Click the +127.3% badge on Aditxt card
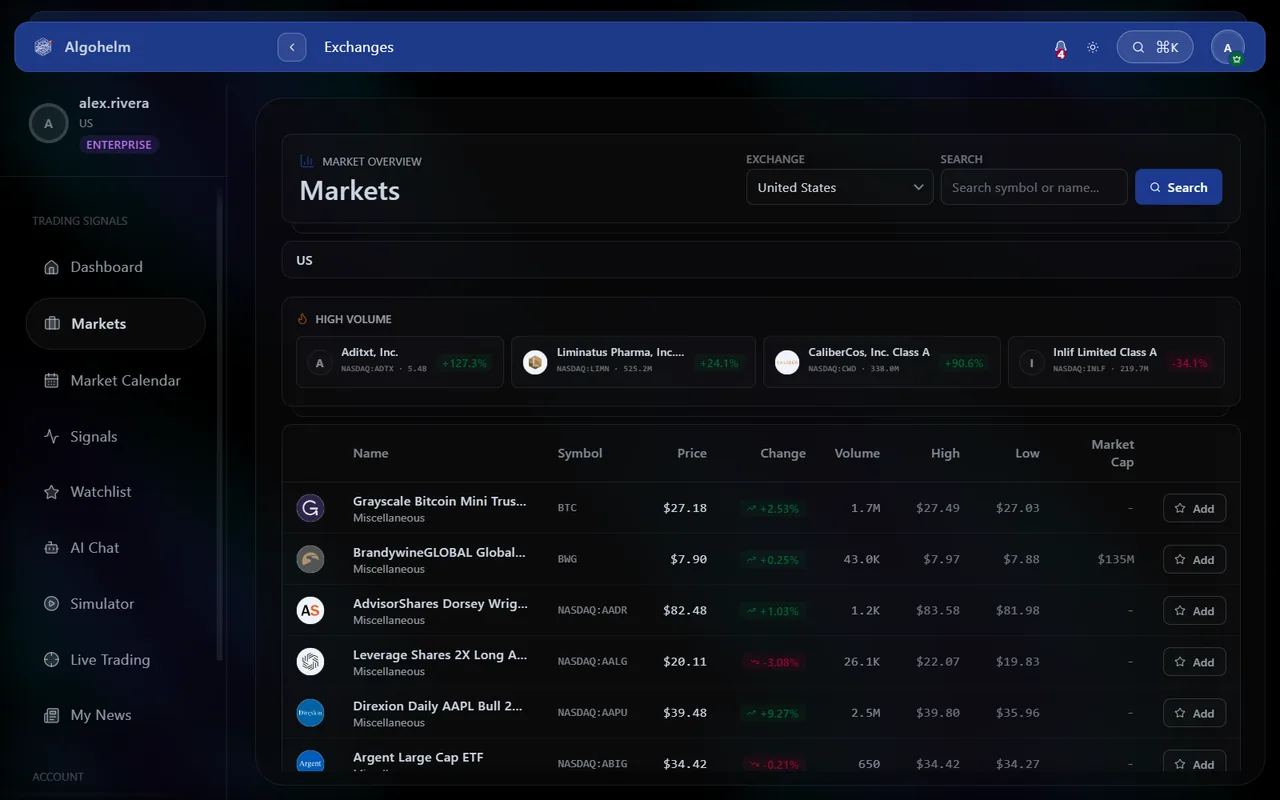Screen dimensions: 1280x800 pyautogui.click(x=464, y=363)
